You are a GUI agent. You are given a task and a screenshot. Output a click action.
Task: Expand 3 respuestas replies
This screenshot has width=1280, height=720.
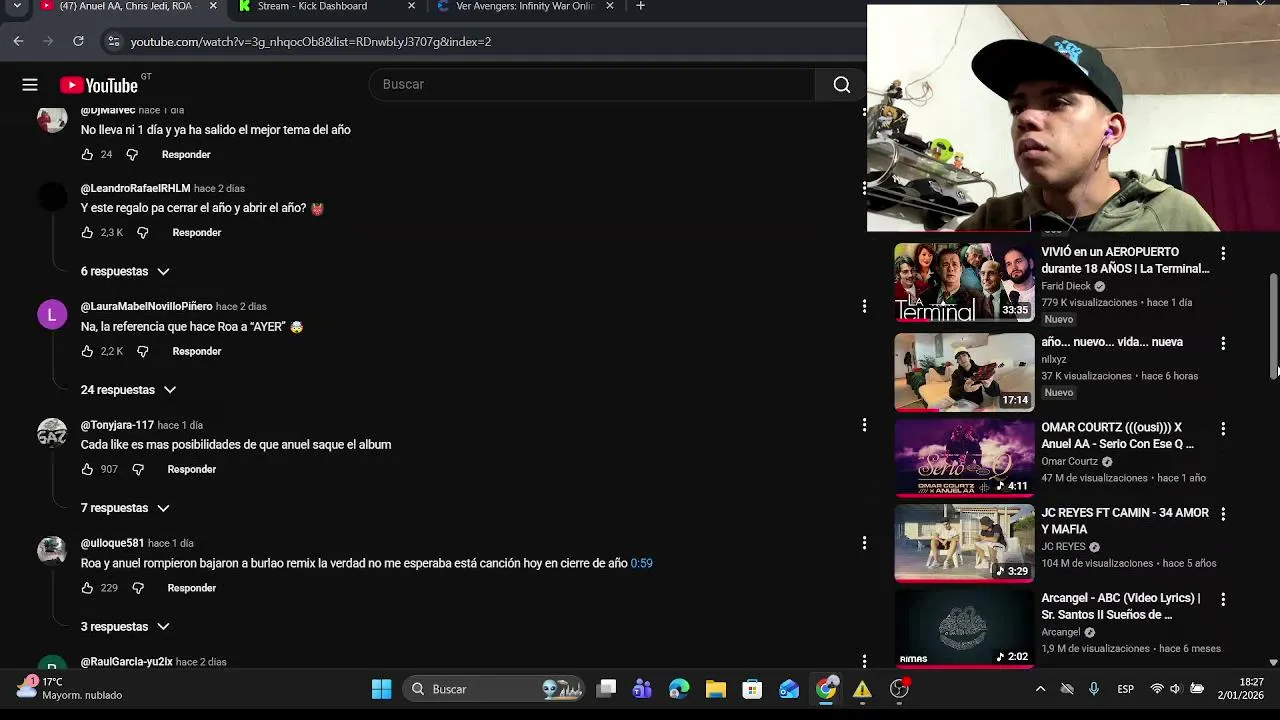click(125, 627)
